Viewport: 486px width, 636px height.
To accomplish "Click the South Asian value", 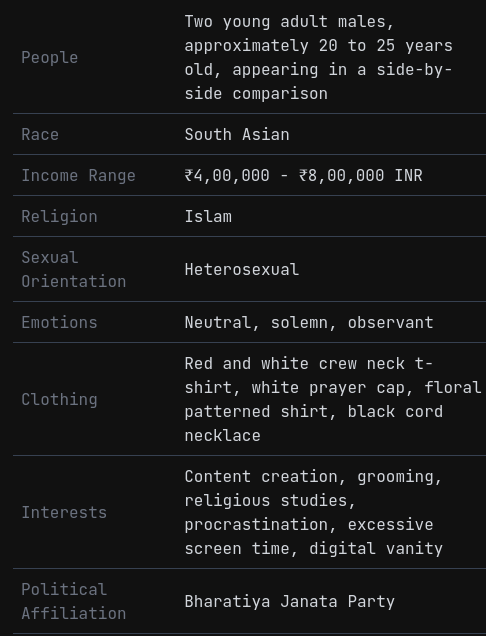I will click(x=237, y=134).
